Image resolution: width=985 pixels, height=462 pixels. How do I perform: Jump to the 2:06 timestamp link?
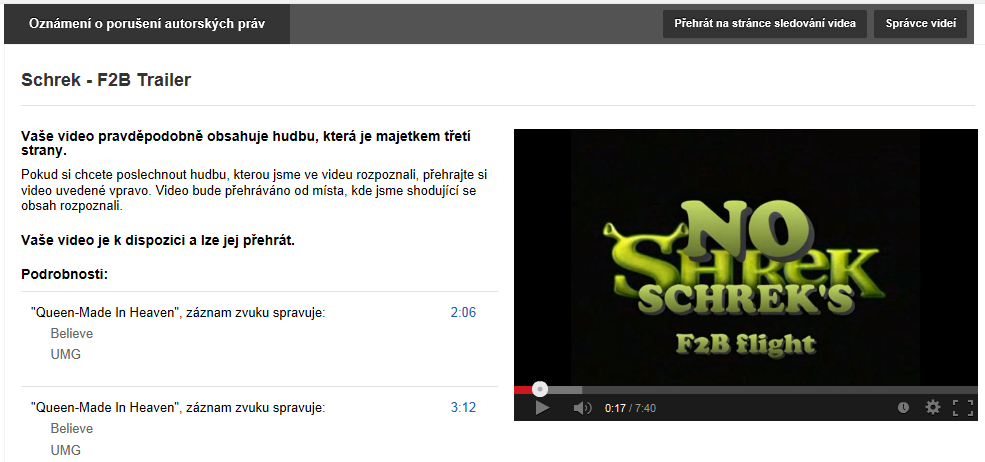464,312
